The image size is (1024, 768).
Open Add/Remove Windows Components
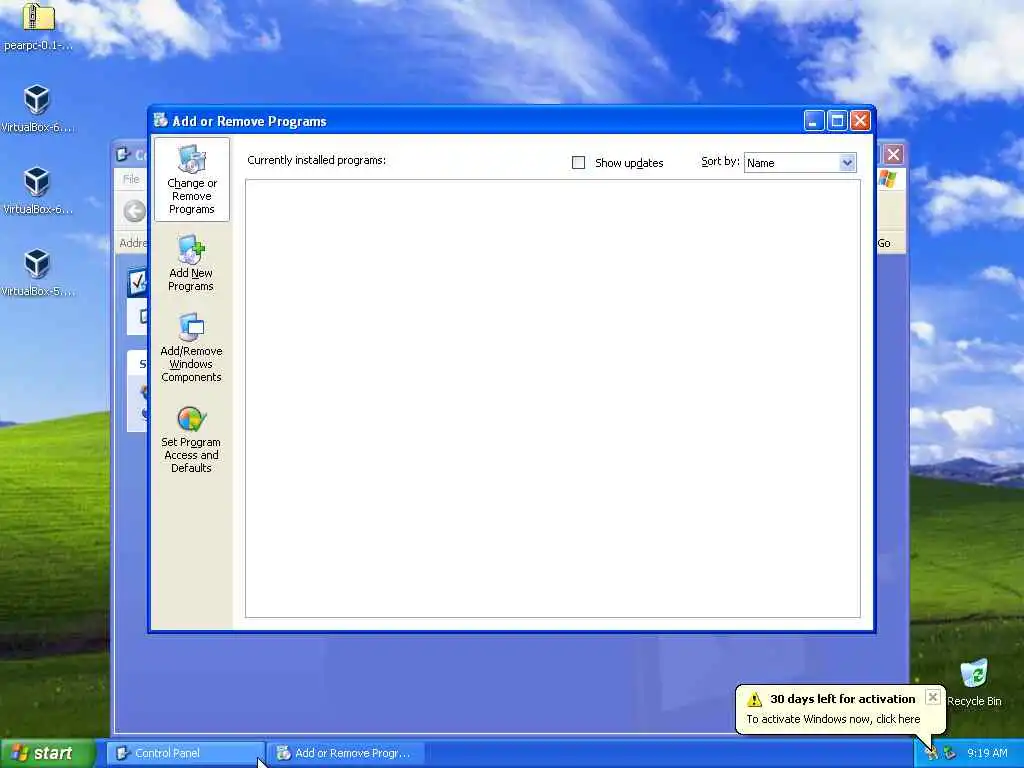point(191,347)
